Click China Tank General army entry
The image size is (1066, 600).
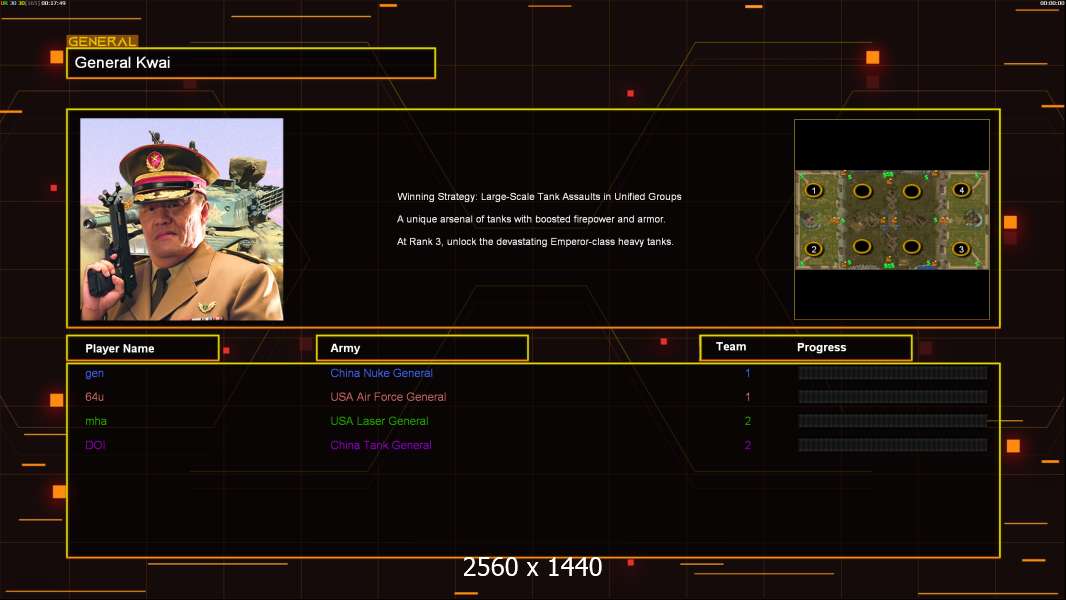[381, 445]
